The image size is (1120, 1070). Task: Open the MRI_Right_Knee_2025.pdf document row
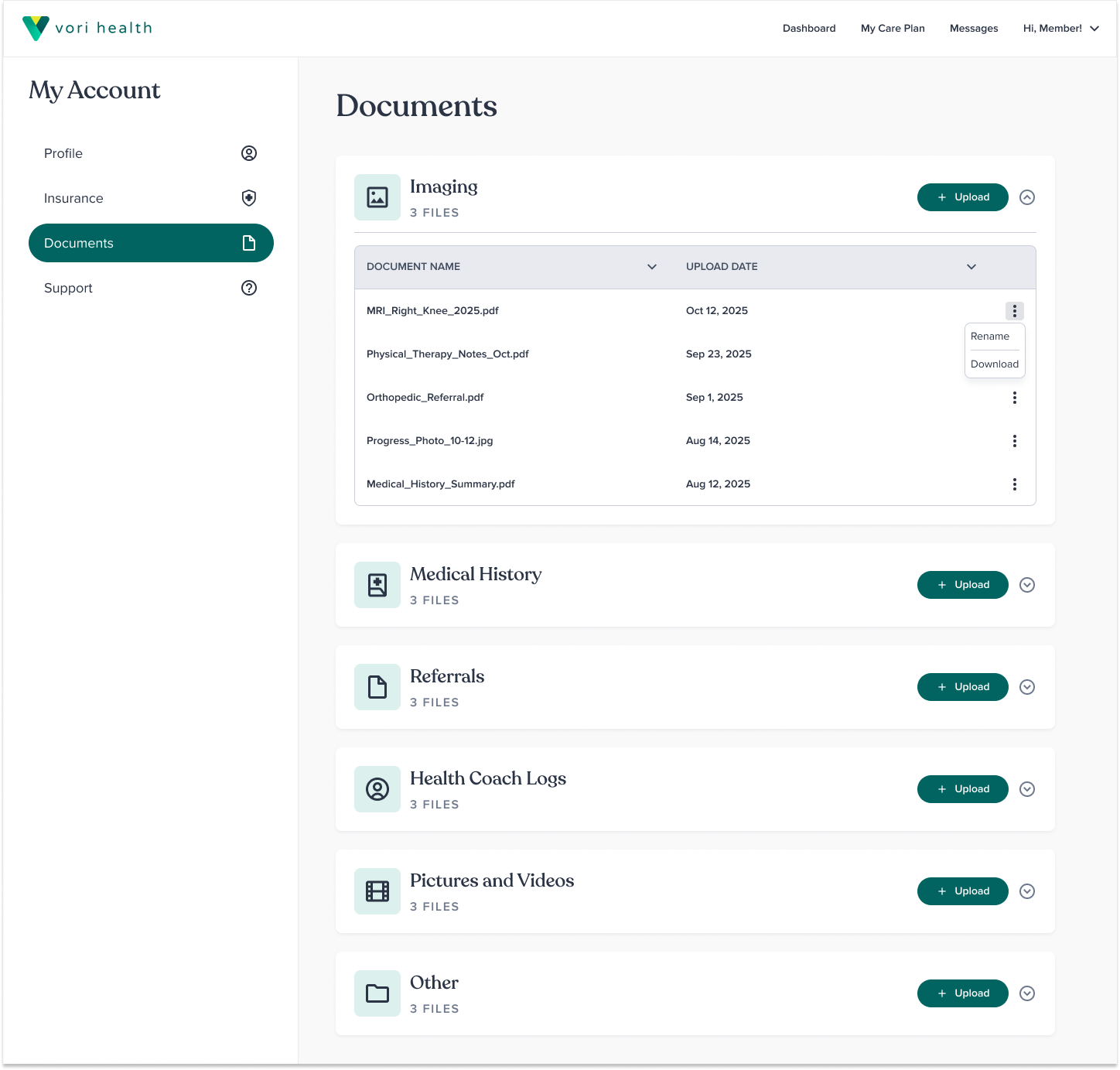[x=432, y=311]
